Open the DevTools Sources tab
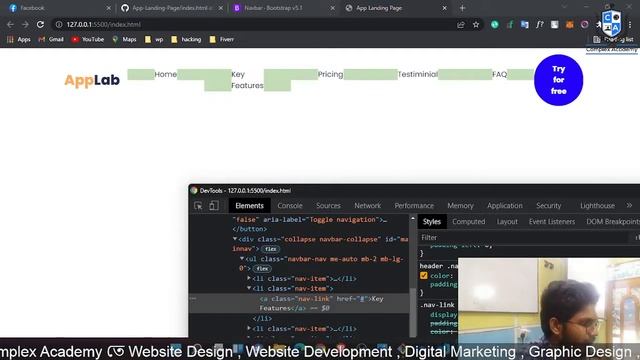Image resolution: width=640 pixels, height=360 pixels. point(328,206)
